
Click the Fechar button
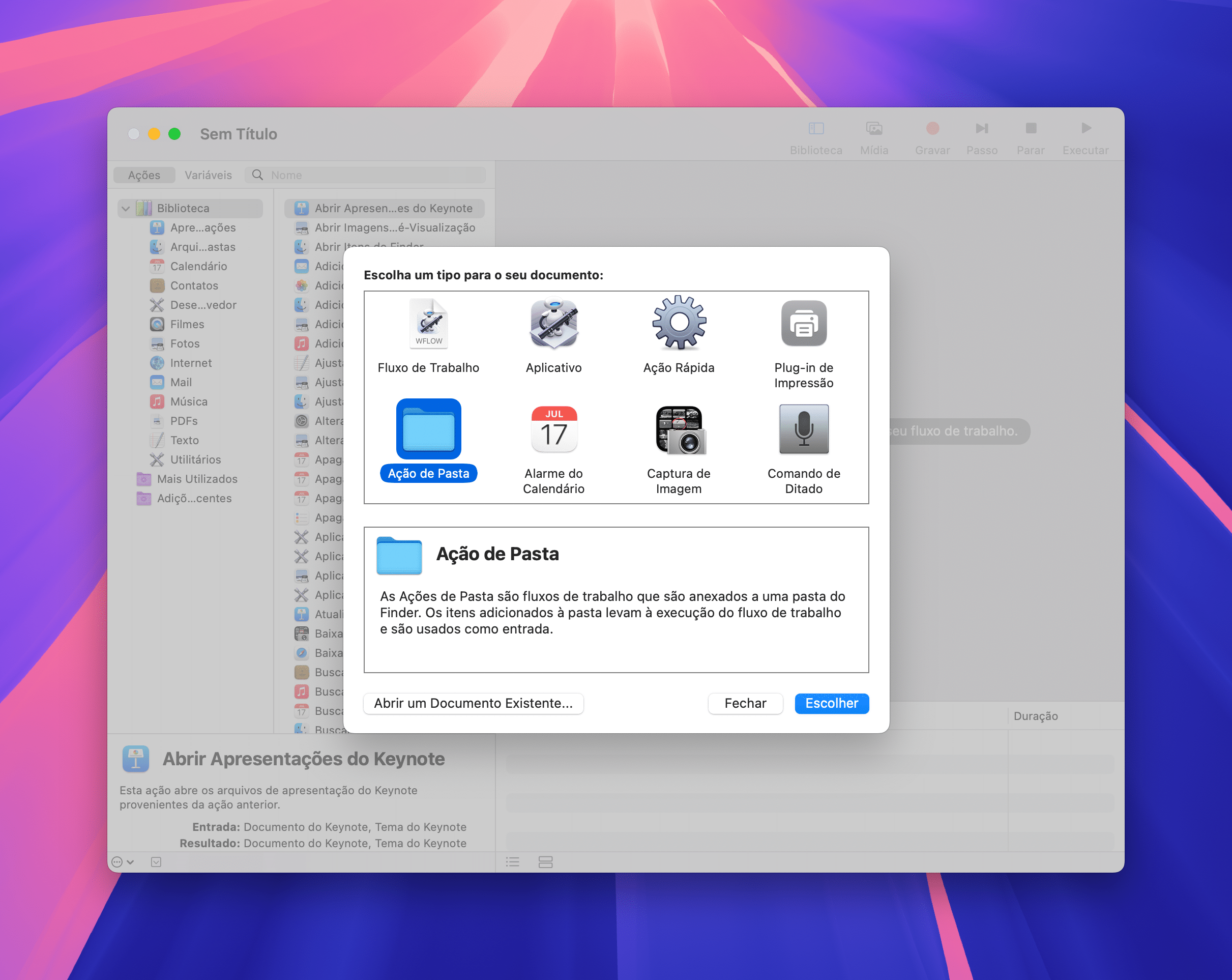pyautogui.click(x=745, y=703)
